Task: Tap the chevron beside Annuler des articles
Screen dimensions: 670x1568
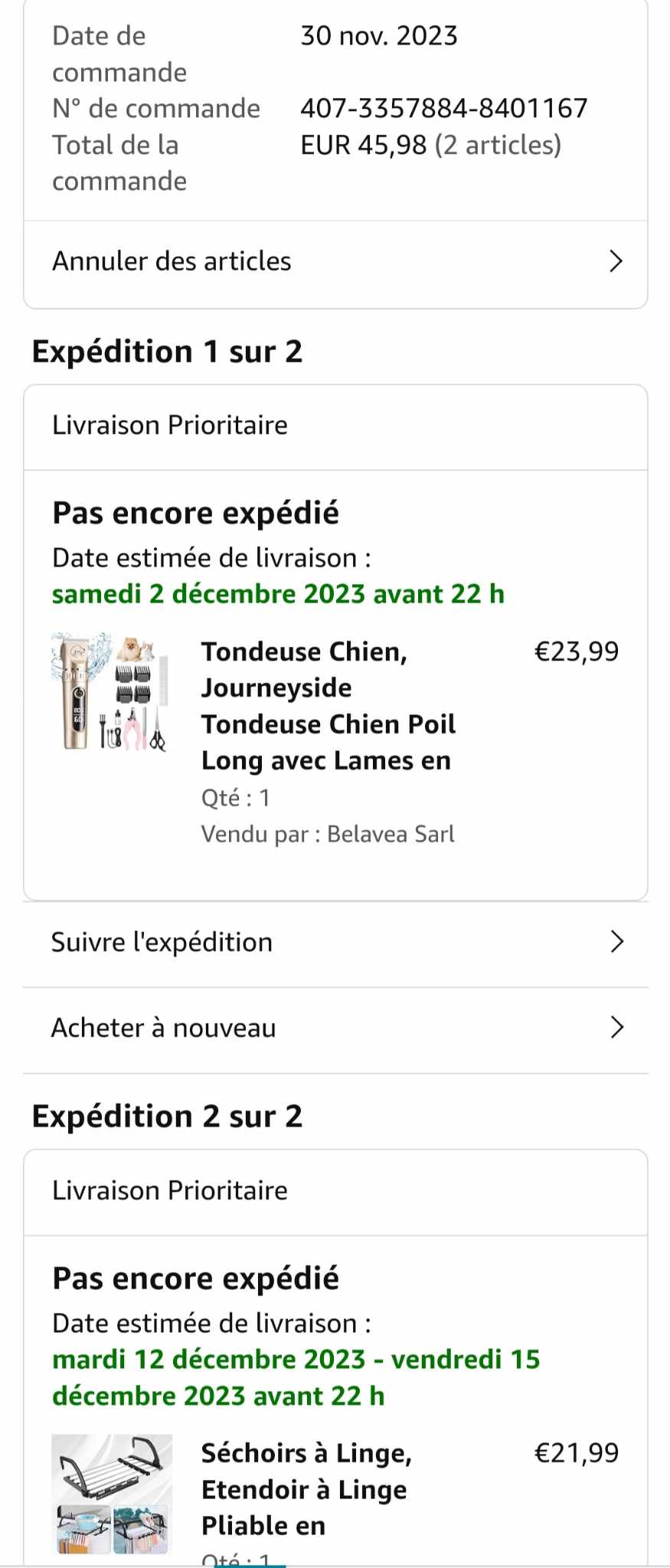Action: (616, 262)
